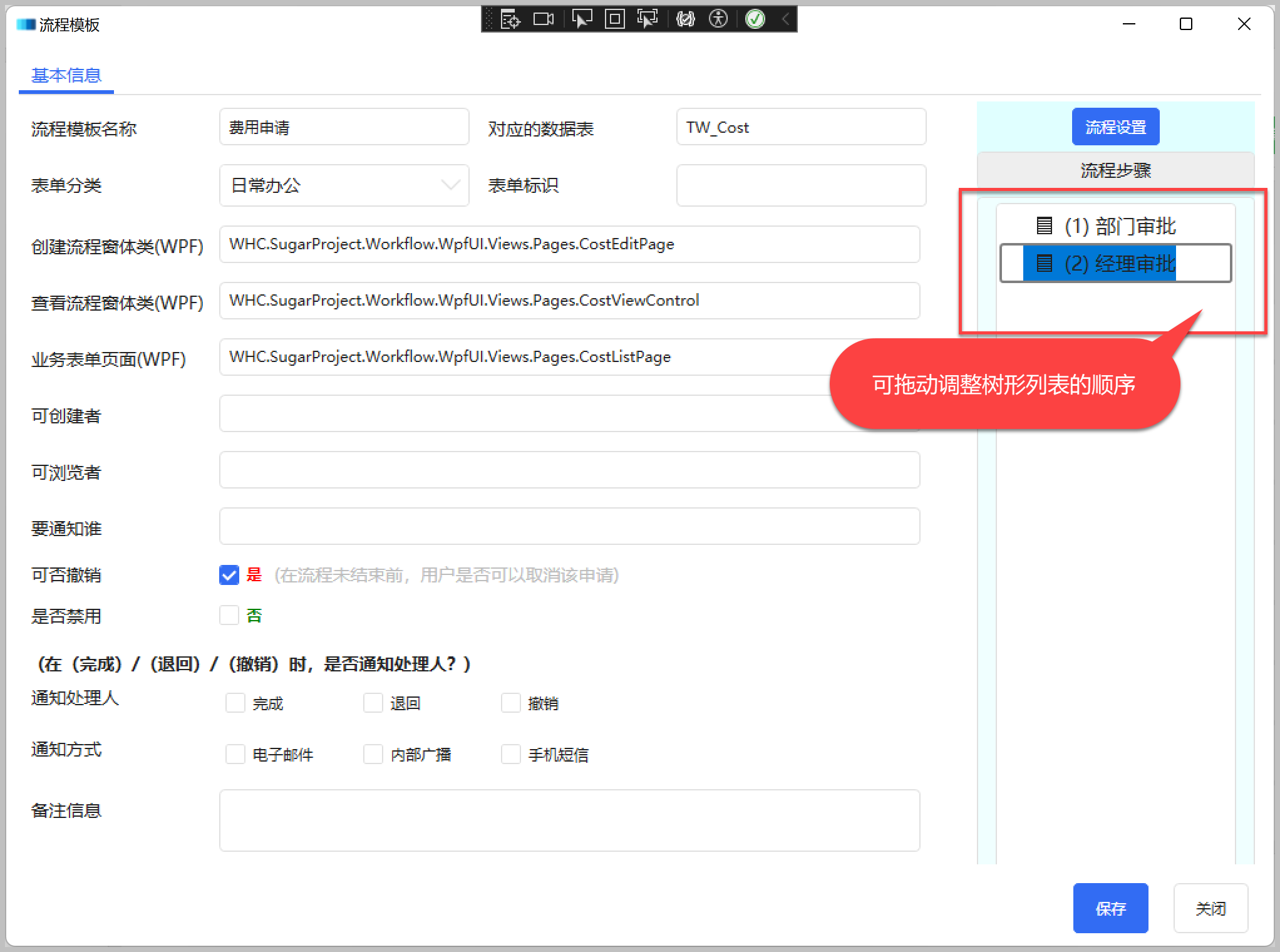This screenshot has height=952, width=1280.
Task: Click the 可浏览者 input field
Action: point(569,470)
